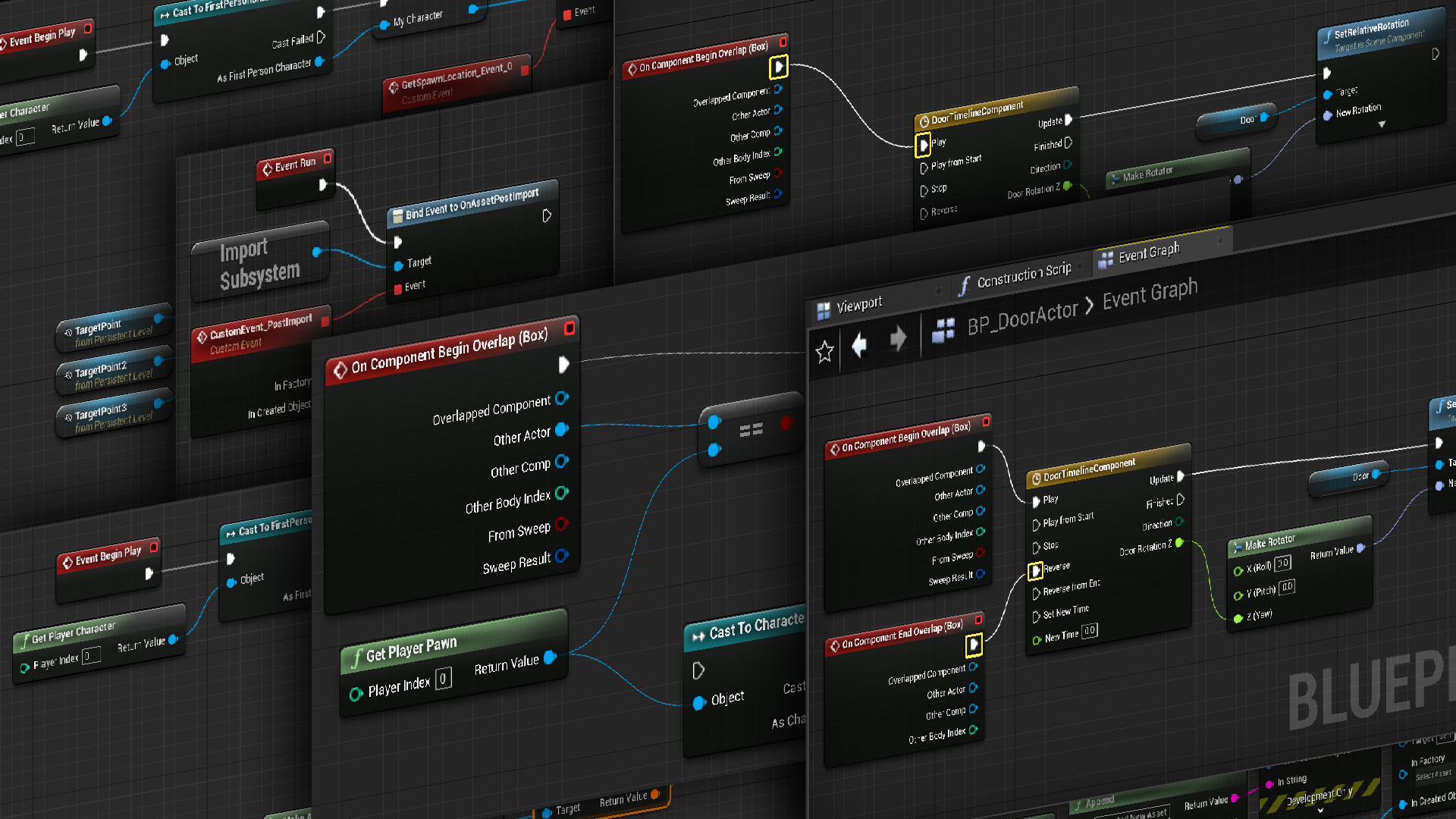Click the blue Return Value pin on Get Player Pawn

(551, 657)
